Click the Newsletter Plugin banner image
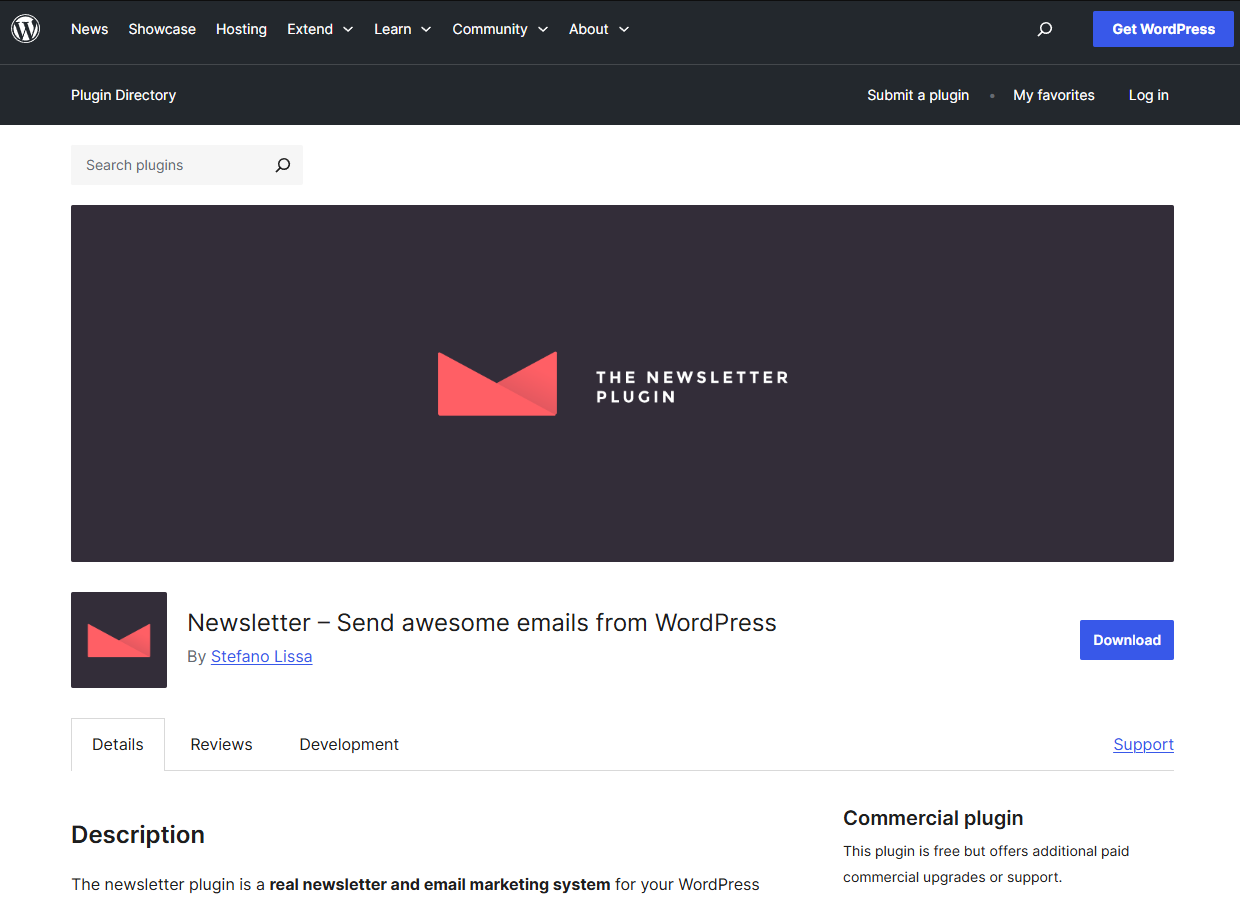Screen dimensions: 1240x901 click(x=622, y=383)
